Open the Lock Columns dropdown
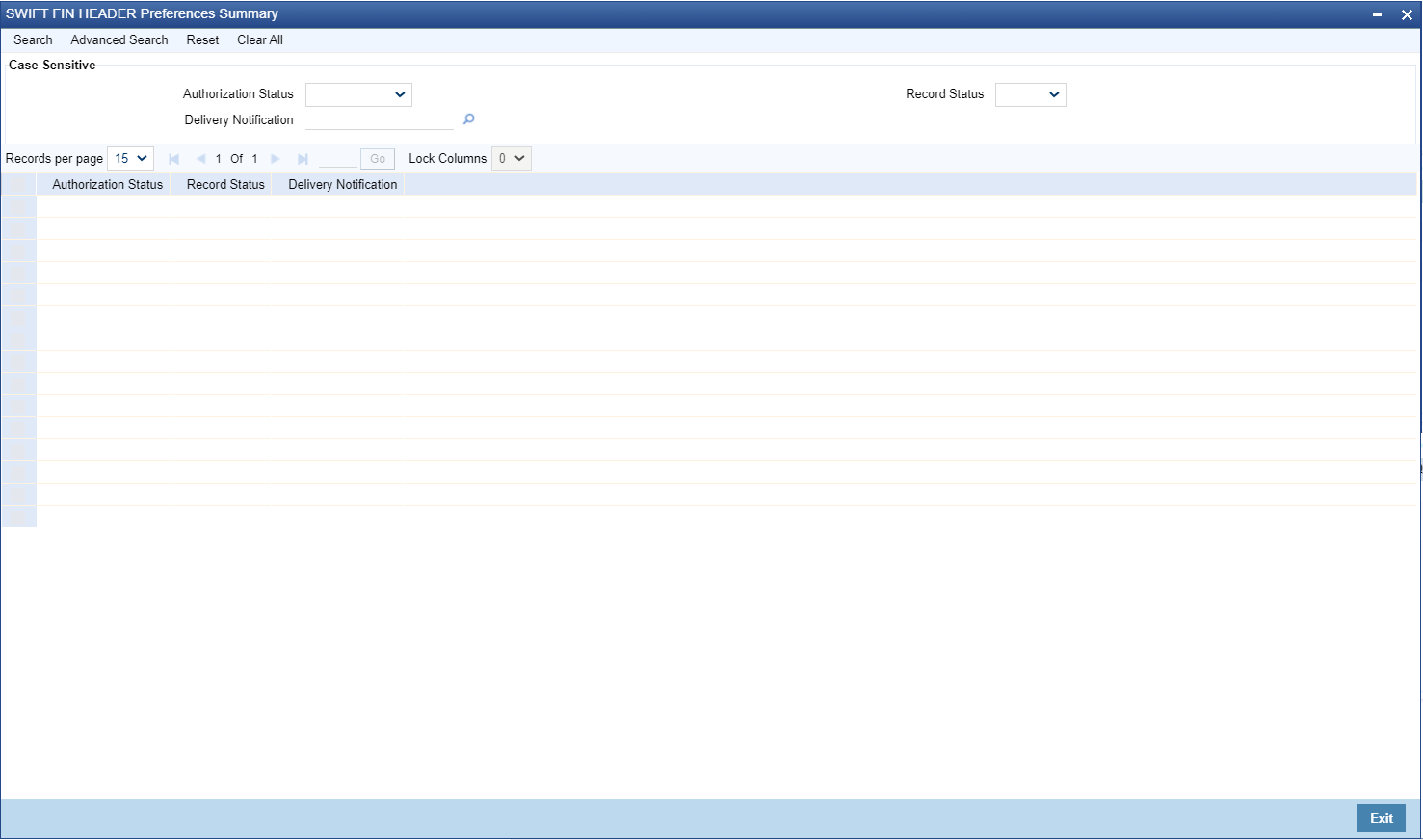Image resolution: width=1423 pixels, height=840 pixels. (512, 159)
